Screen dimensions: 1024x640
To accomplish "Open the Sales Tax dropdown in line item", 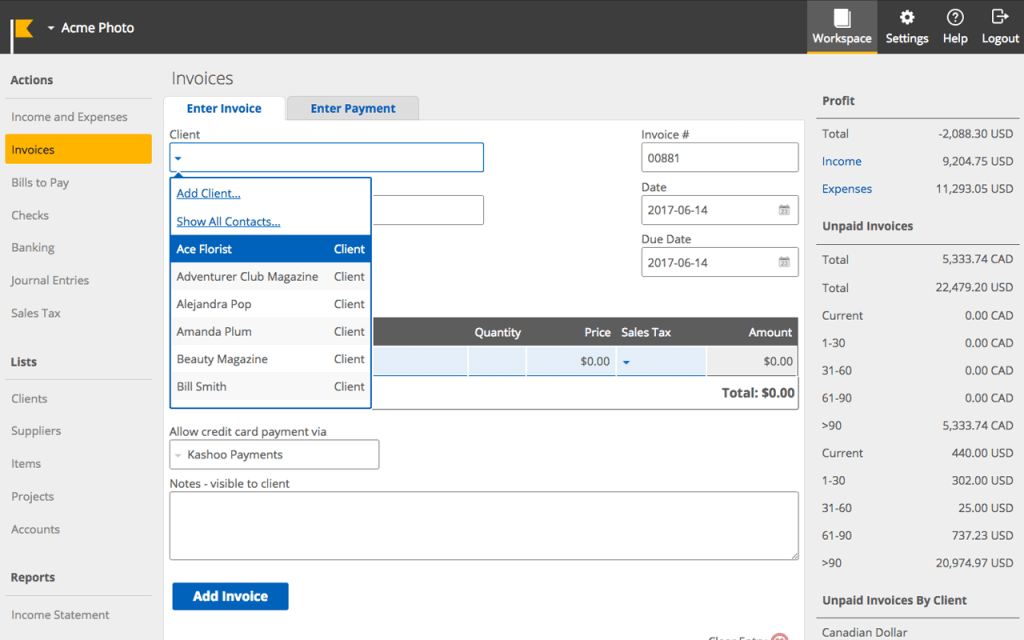I will [x=627, y=362].
